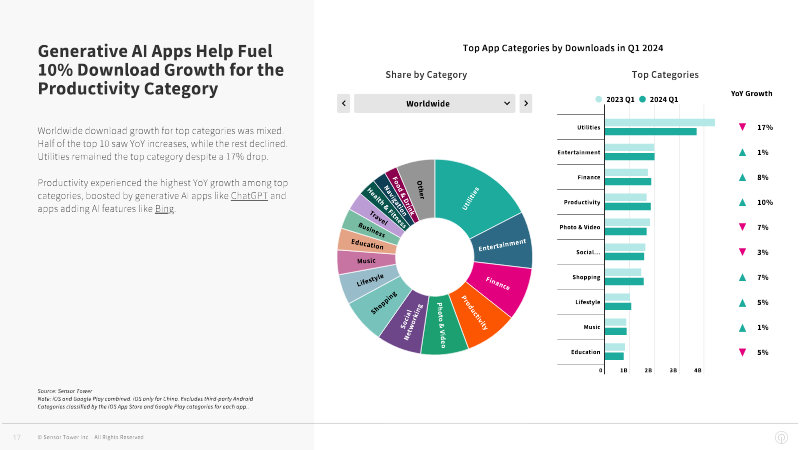Click the next region arrow button
800x450 pixels.
click(x=526, y=104)
